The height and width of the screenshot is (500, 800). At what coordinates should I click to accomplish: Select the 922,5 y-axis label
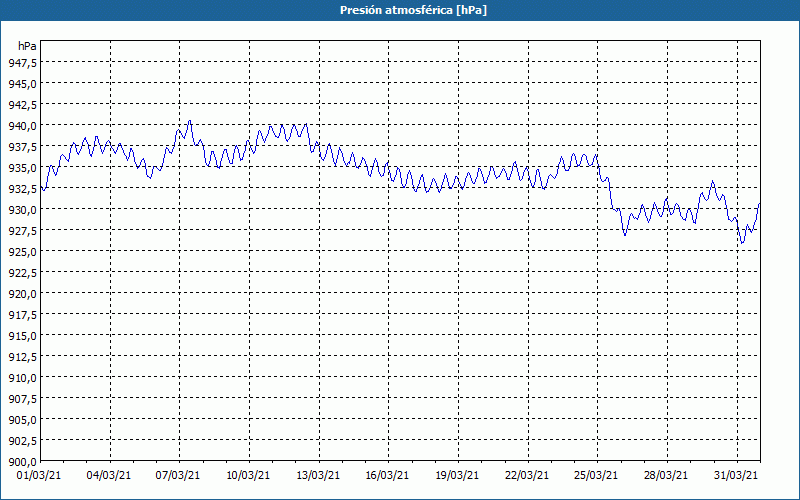(22, 272)
